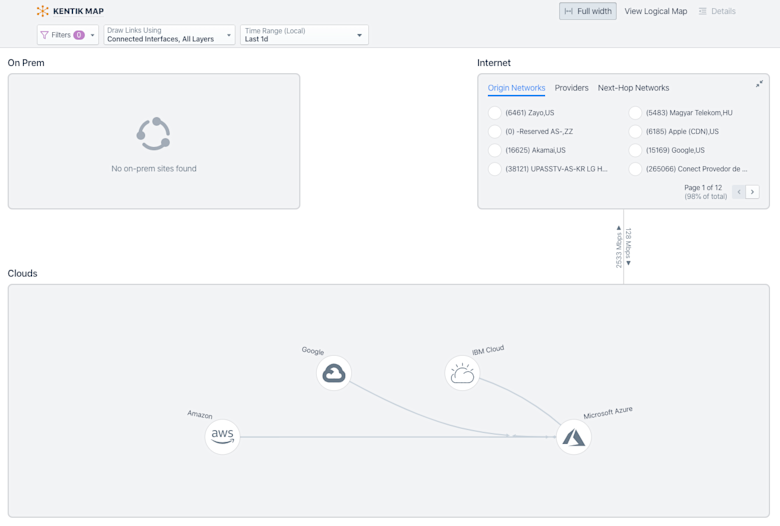Click the 2533 Mbps link label
The height and width of the screenshot is (526, 780).
(x=619, y=248)
